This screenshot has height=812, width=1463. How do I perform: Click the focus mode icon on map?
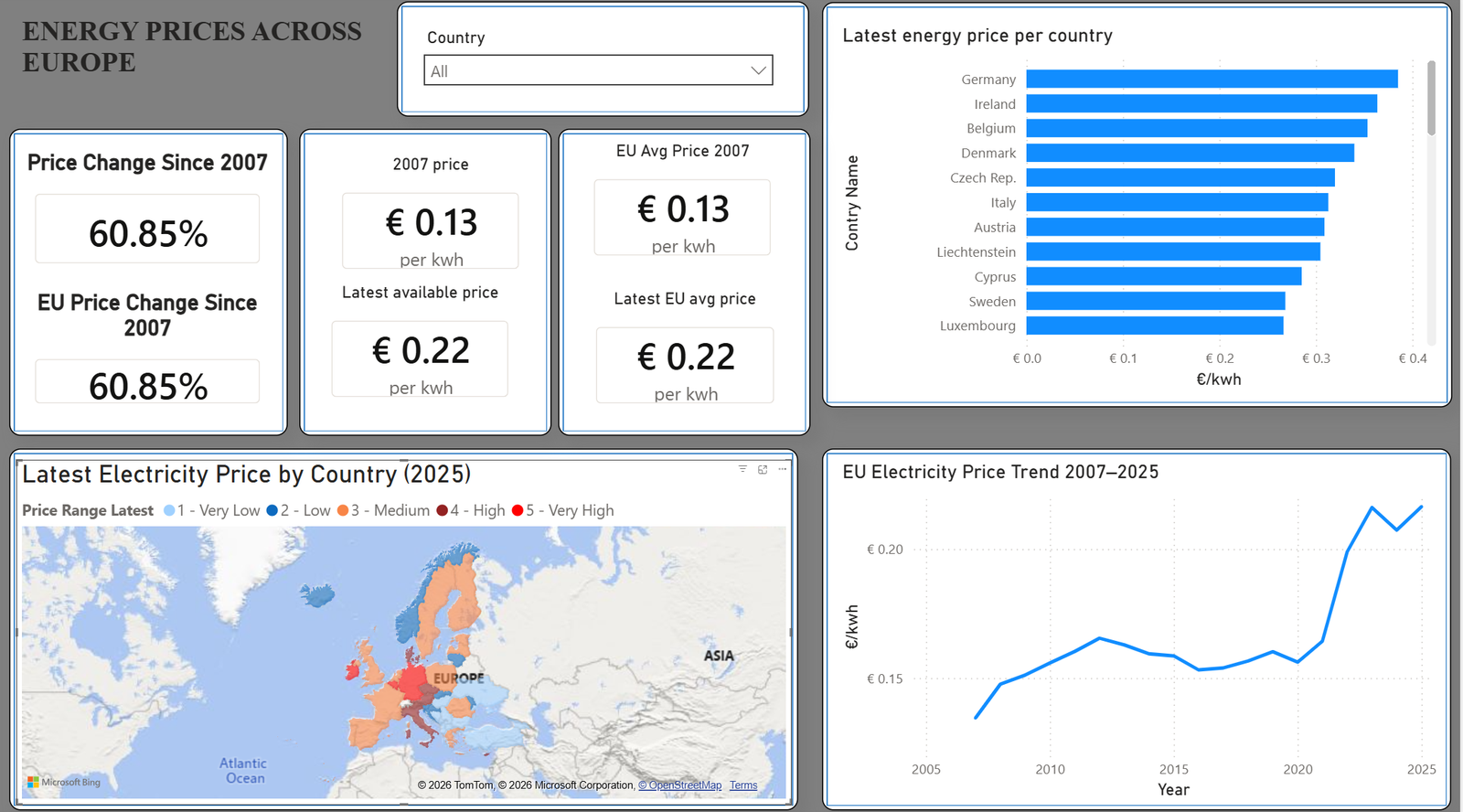pyautogui.click(x=763, y=469)
